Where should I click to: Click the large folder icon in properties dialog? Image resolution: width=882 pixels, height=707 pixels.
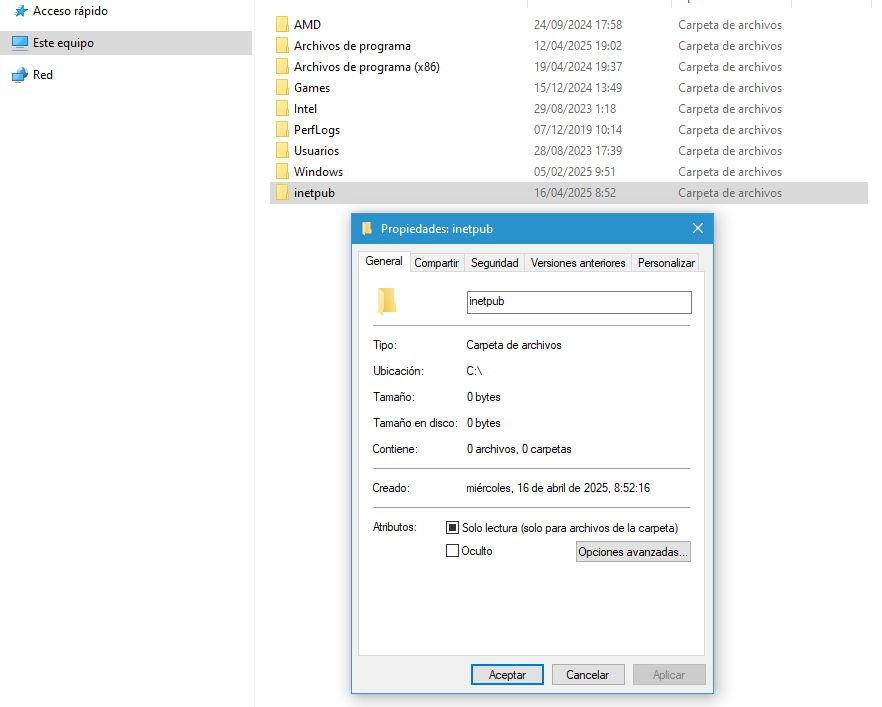pyautogui.click(x=386, y=301)
